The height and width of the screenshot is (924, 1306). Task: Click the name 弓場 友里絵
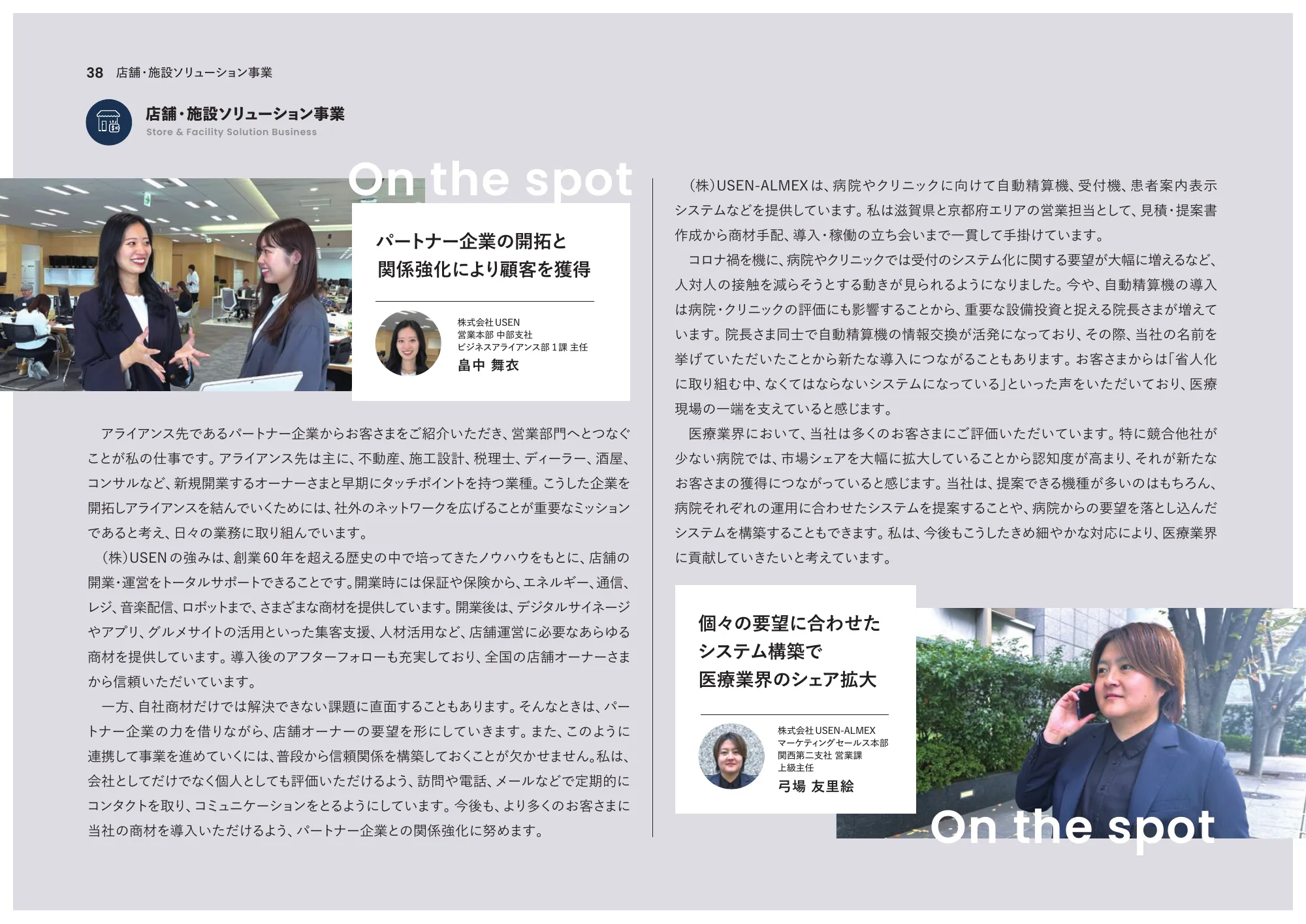[x=816, y=786]
